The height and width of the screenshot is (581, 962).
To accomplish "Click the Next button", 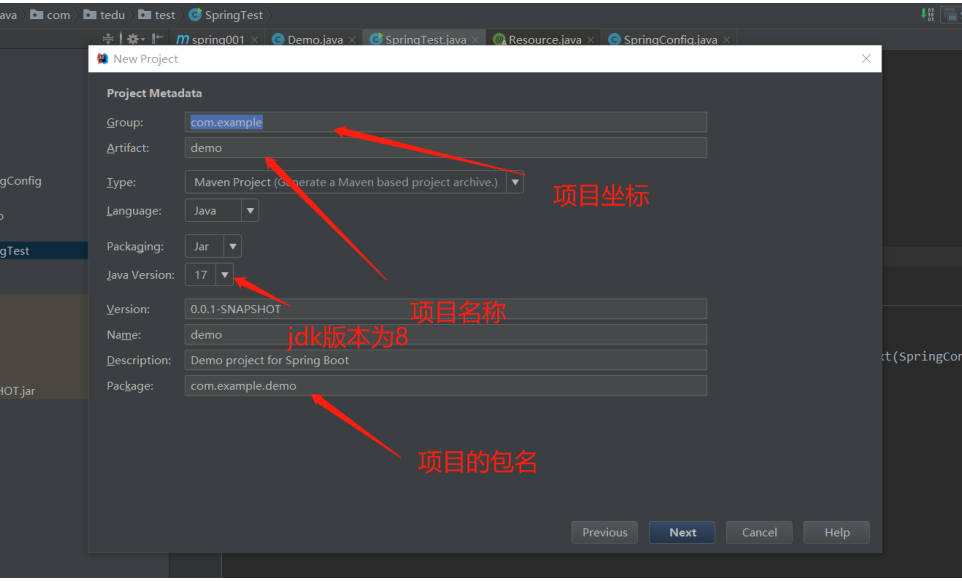I will 682,533.
